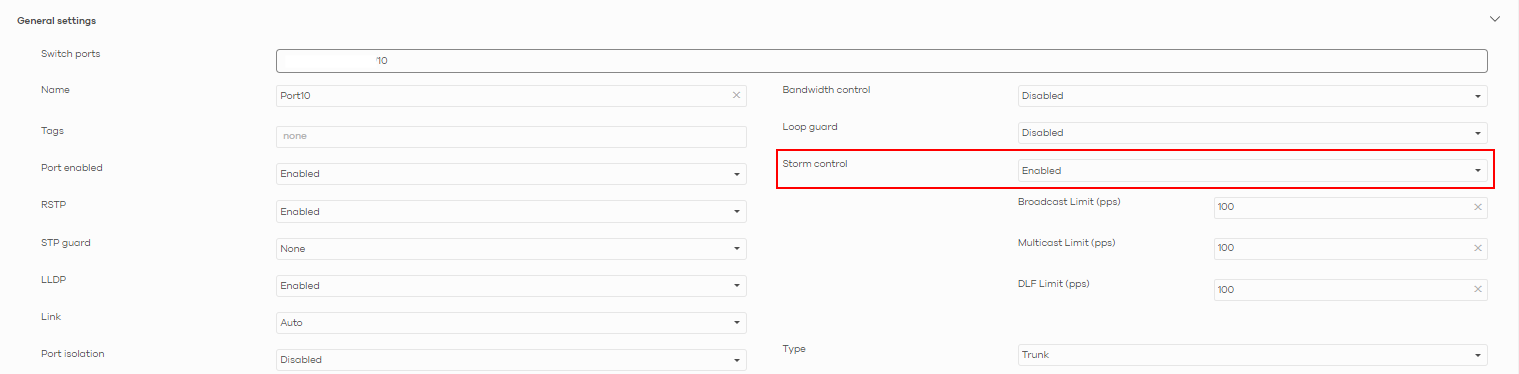Open the LLDP dropdown
This screenshot has height=374, width=1519.
point(511,286)
